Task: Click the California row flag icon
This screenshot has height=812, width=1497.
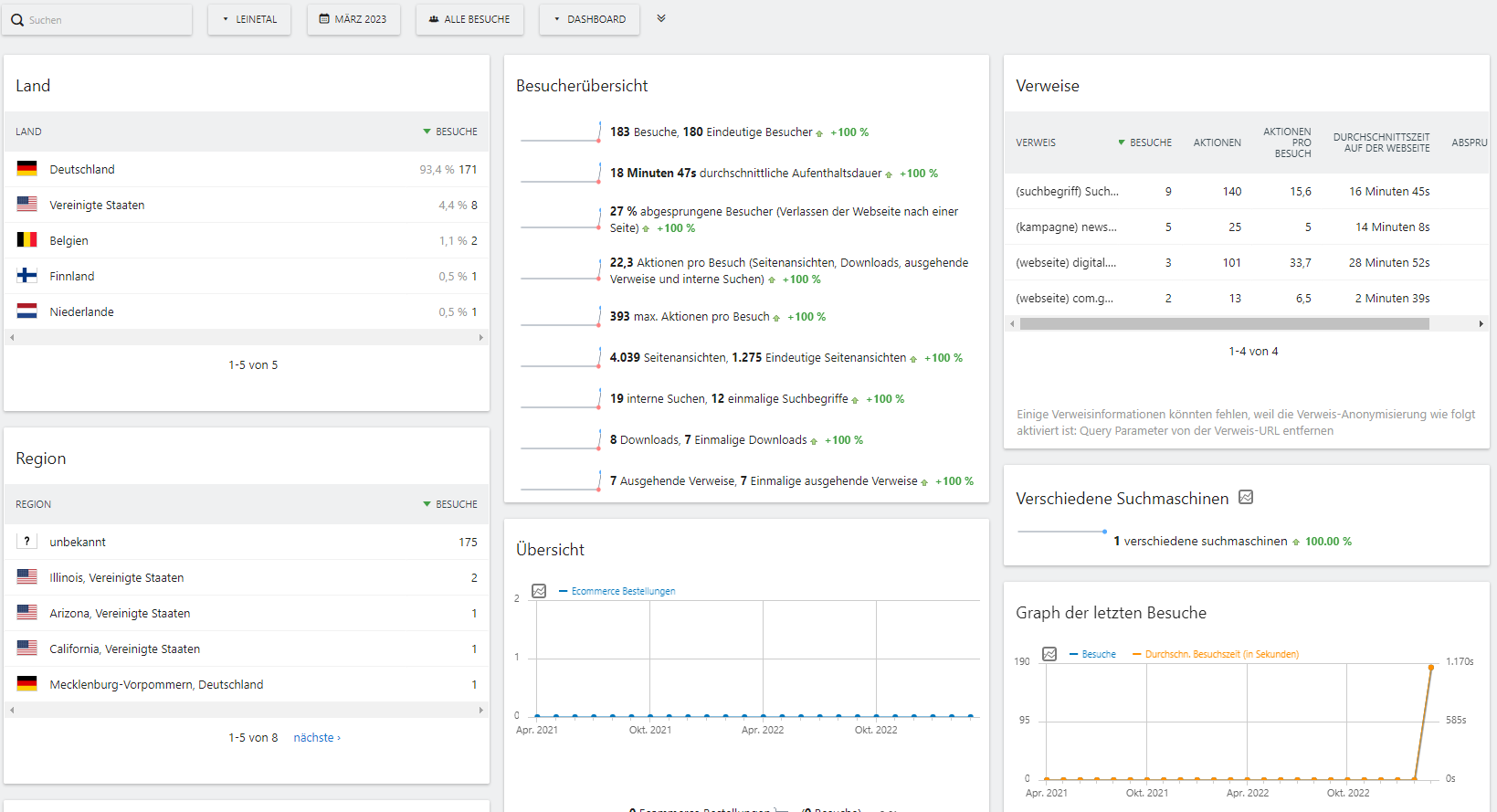Action: pos(27,649)
